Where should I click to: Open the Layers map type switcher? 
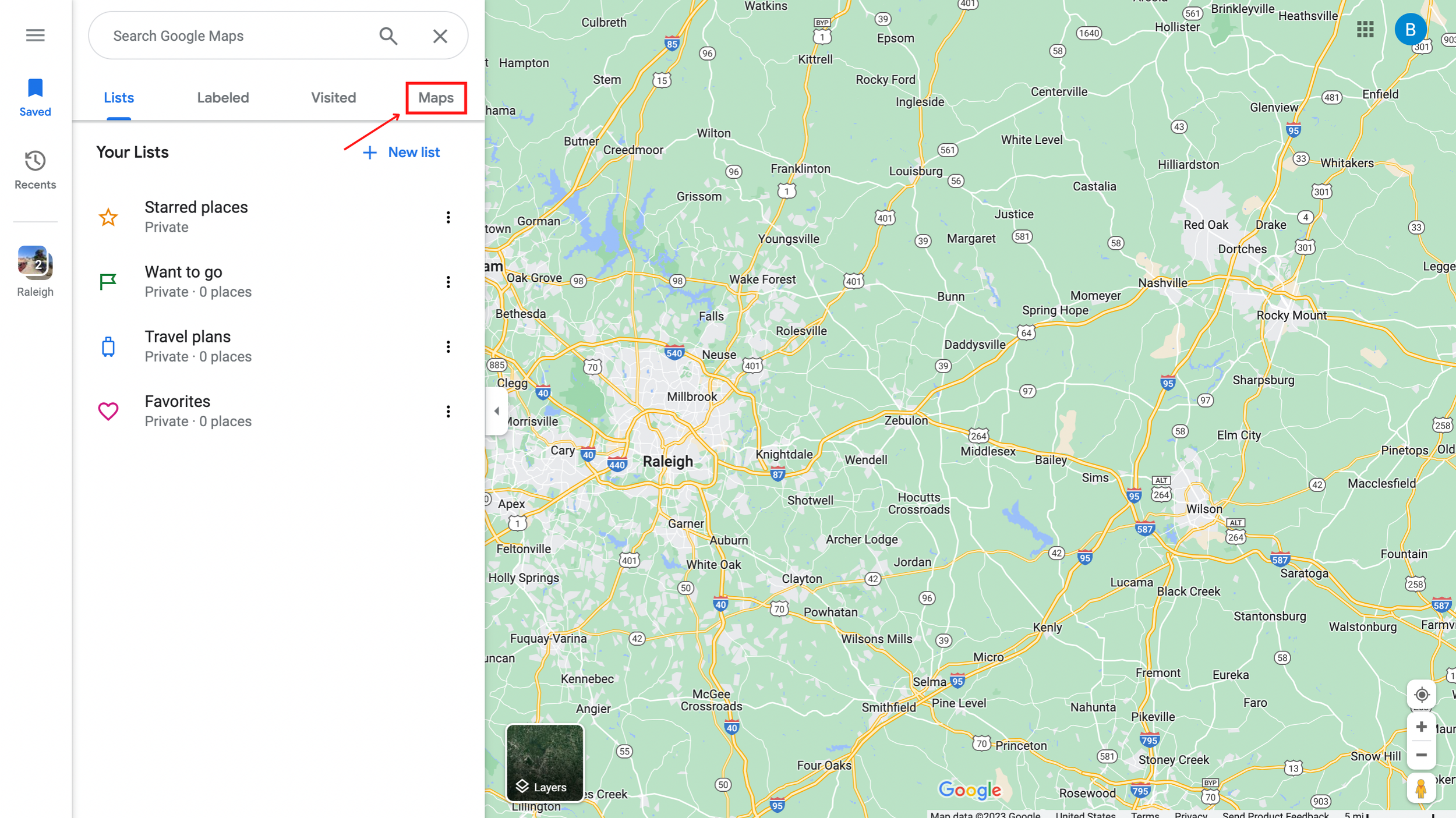tap(545, 763)
